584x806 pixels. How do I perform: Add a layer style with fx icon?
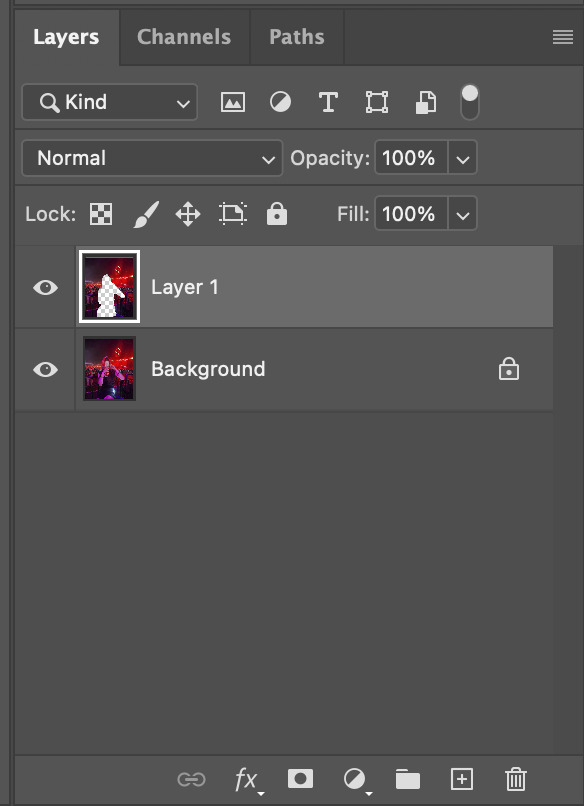(x=249, y=780)
